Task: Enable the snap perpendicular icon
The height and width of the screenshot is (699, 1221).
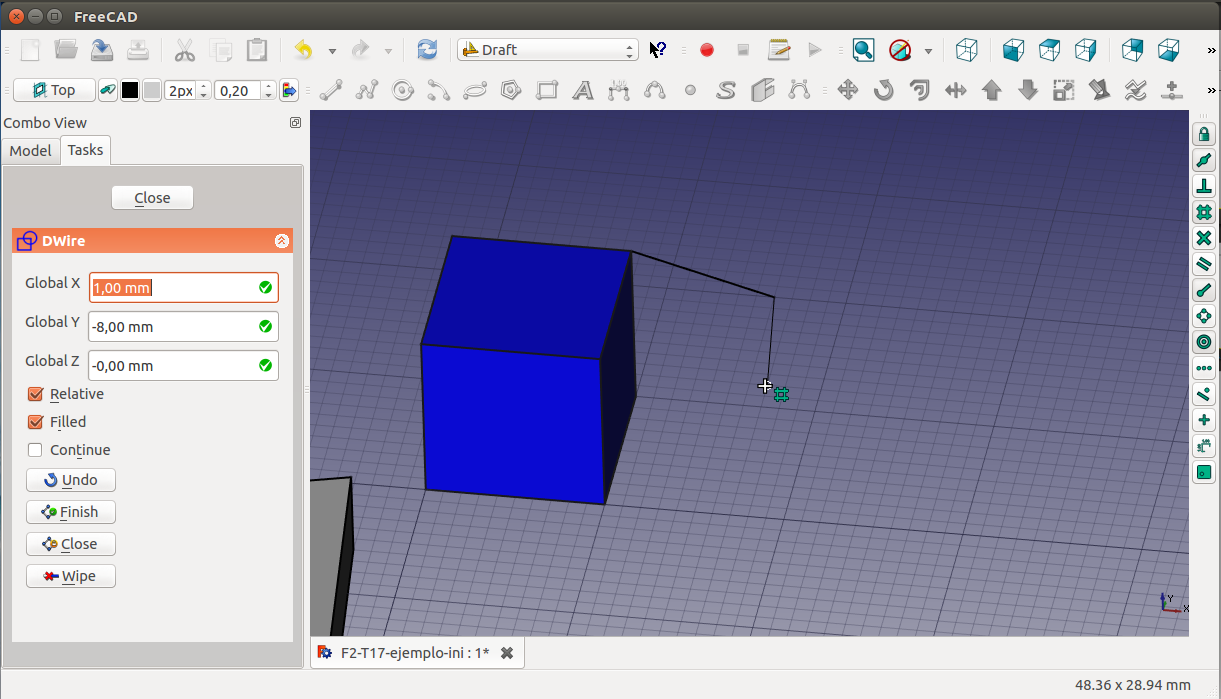Action: tap(1204, 186)
